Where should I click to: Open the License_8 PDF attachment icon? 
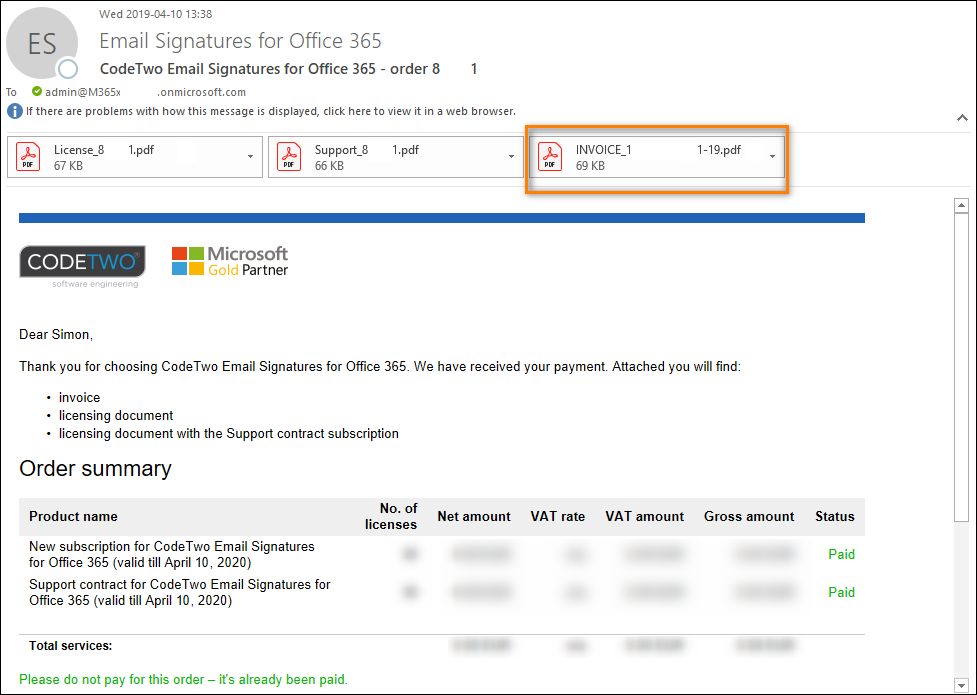point(28,156)
